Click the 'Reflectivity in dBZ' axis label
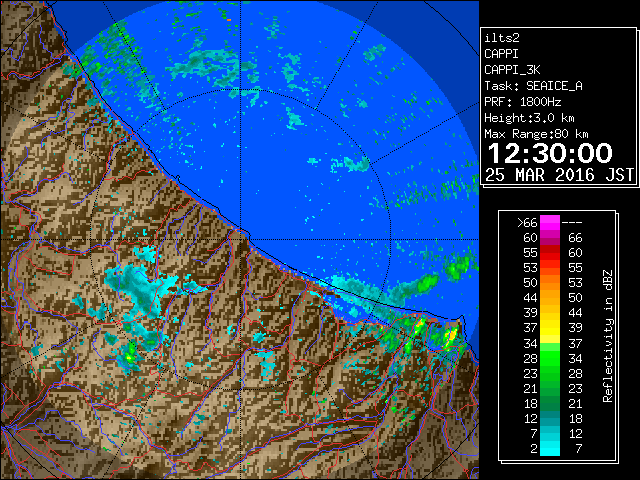The image size is (640, 480). coord(608,336)
